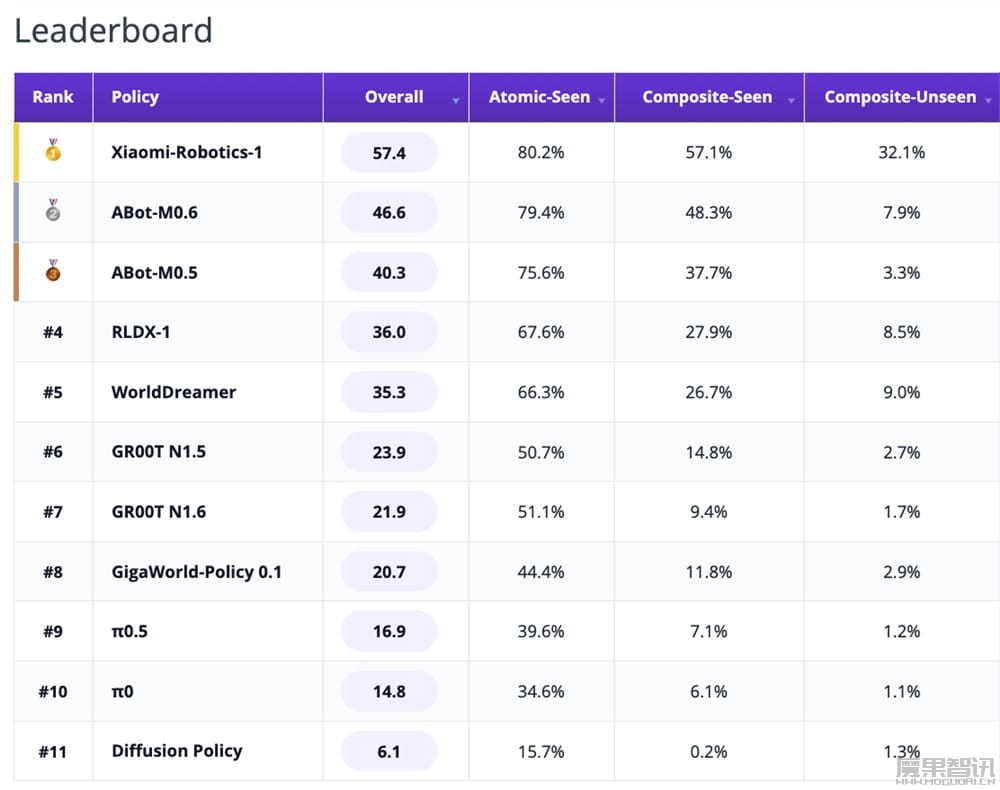Sort by the Composite-Unseen column arrow

[988, 100]
